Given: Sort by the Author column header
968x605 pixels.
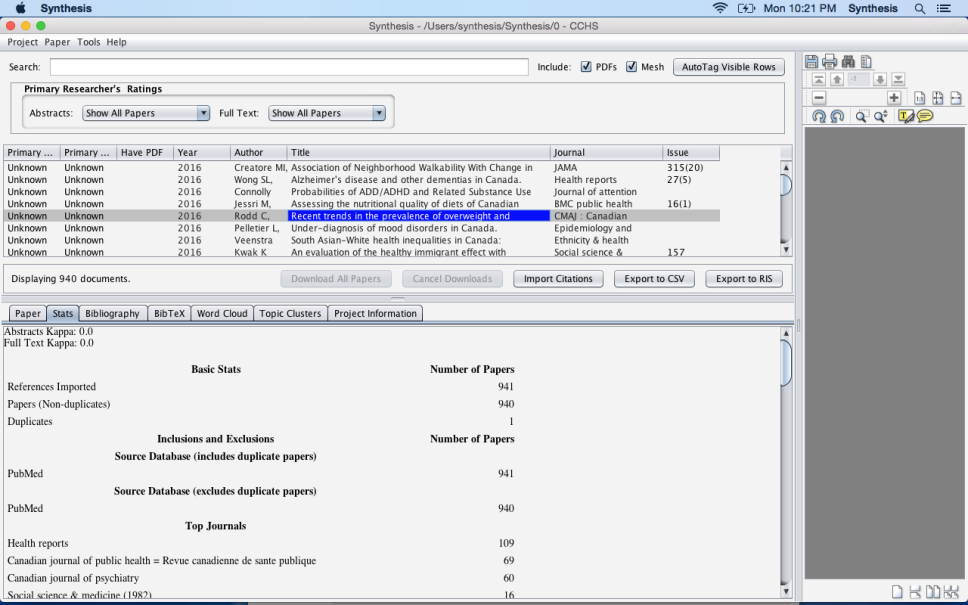Looking at the screenshot, I should click(258, 152).
